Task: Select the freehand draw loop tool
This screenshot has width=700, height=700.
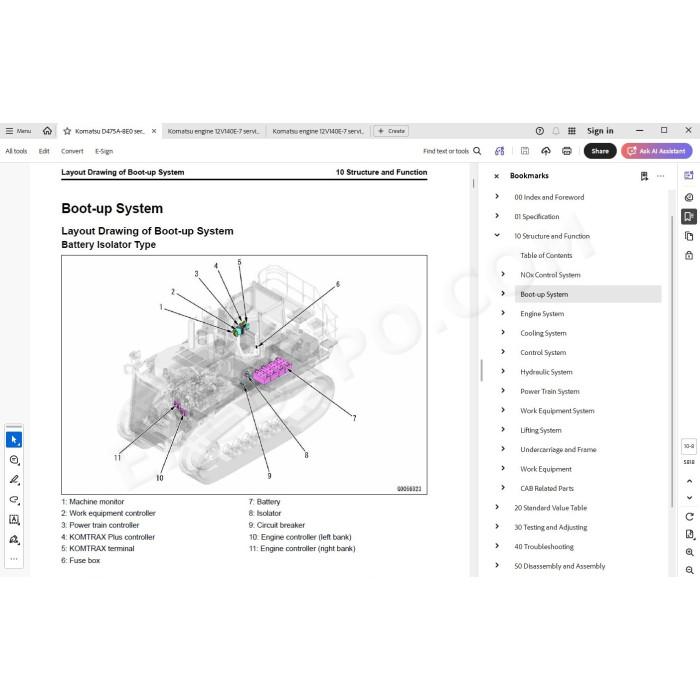Action: coord(14,500)
